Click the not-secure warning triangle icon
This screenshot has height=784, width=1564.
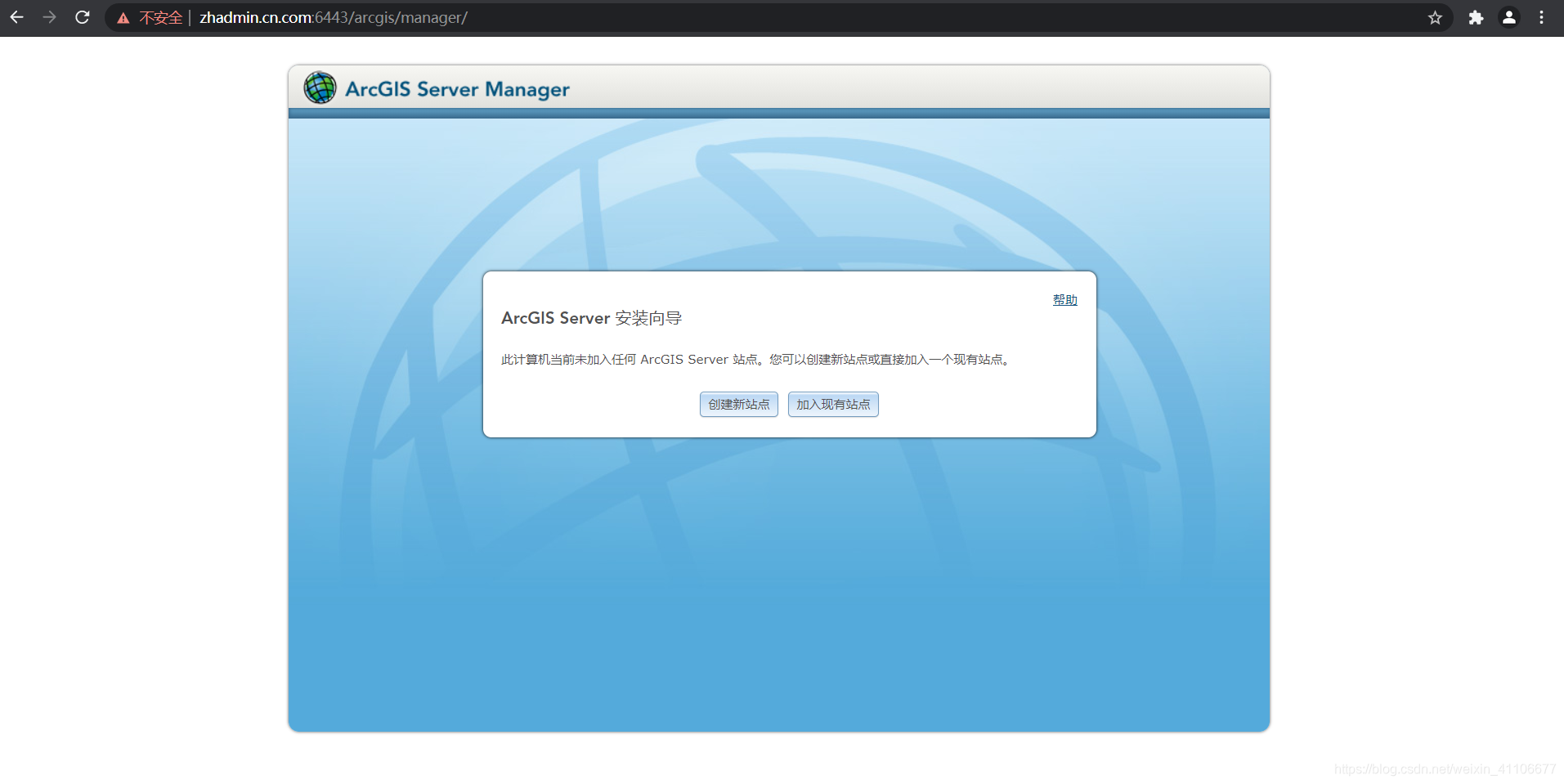click(123, 18)
